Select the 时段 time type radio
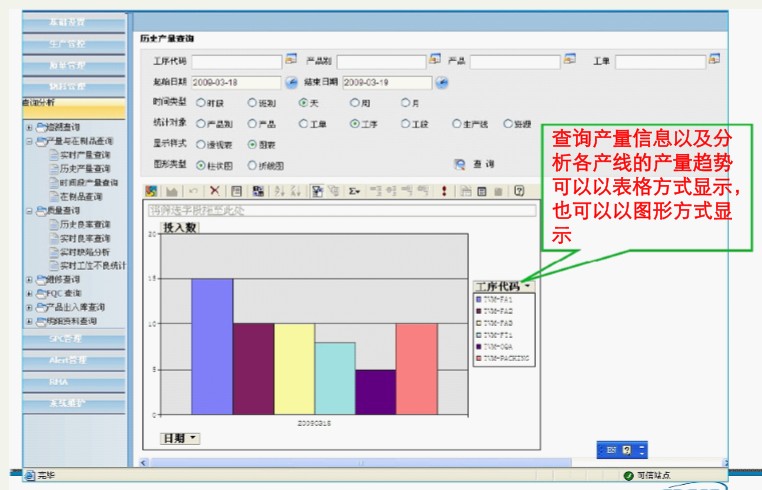The image size is (762, 490). [x=201, y=103]
